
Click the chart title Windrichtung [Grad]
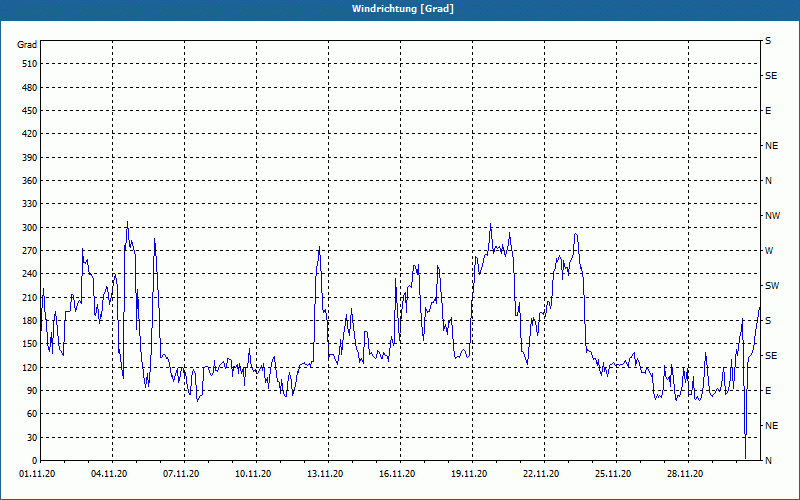(403, 9)
